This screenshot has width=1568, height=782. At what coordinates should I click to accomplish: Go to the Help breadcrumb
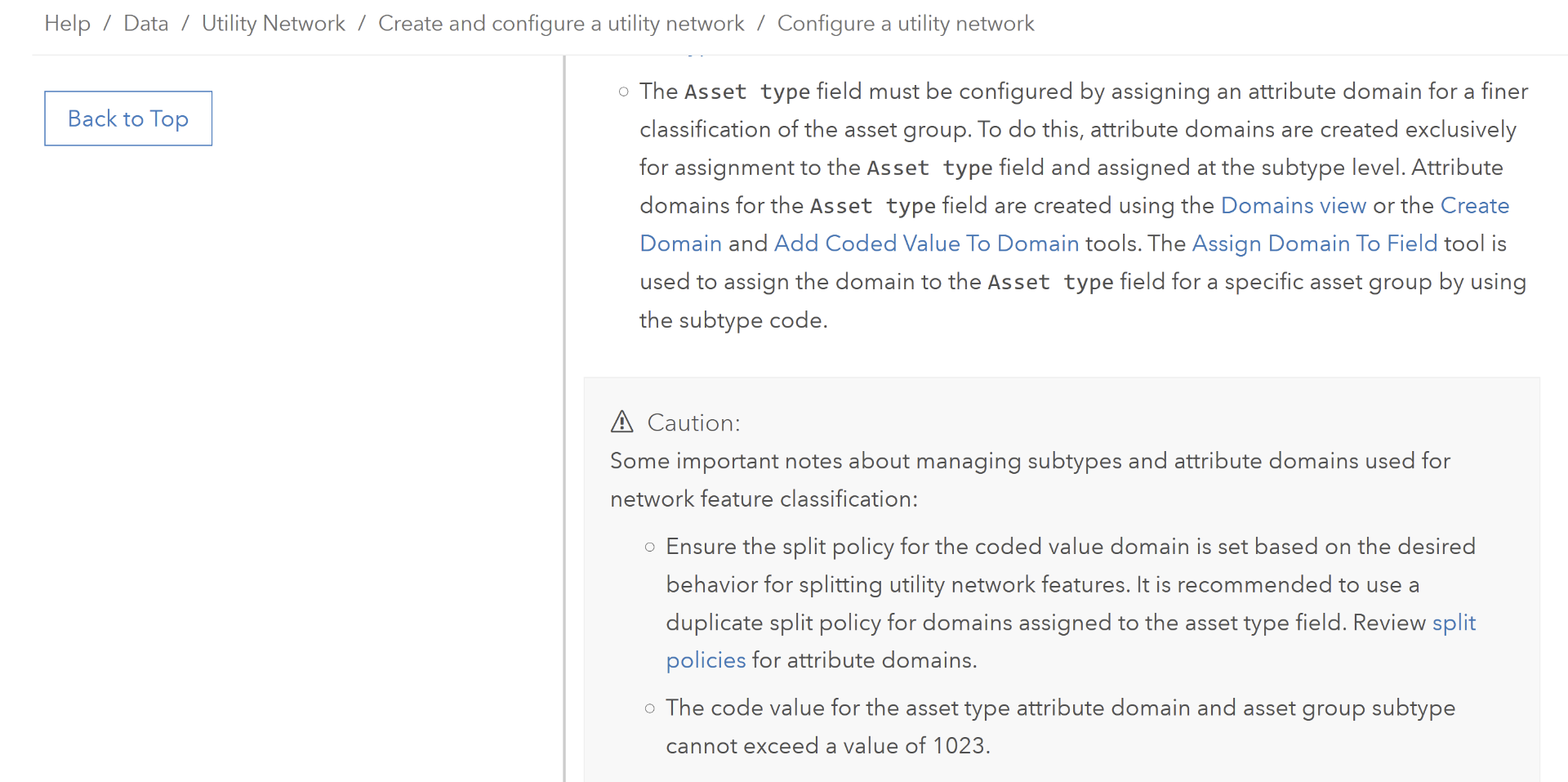(67, 24)
